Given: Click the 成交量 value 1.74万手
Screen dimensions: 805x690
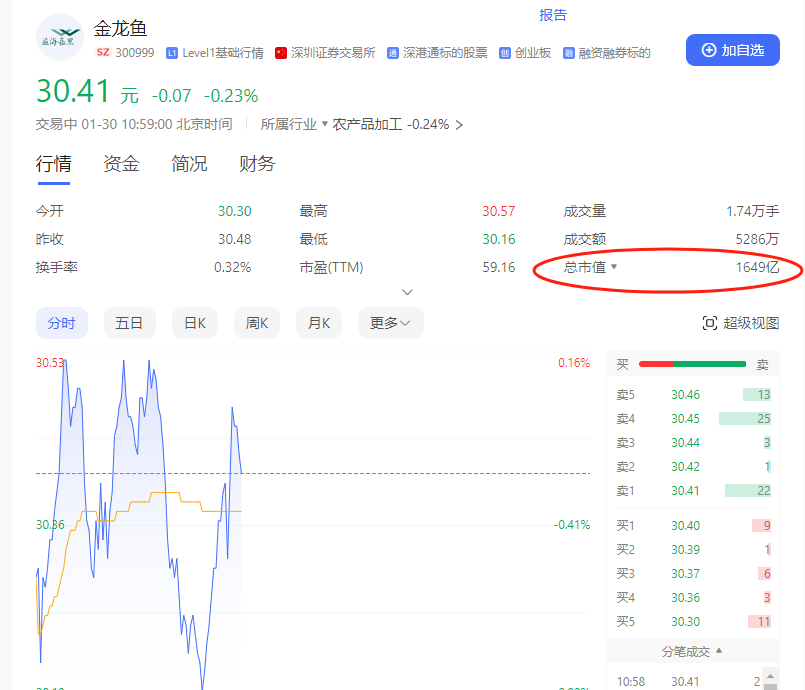Looking at the screenshot, I should (x=753, y=211).
